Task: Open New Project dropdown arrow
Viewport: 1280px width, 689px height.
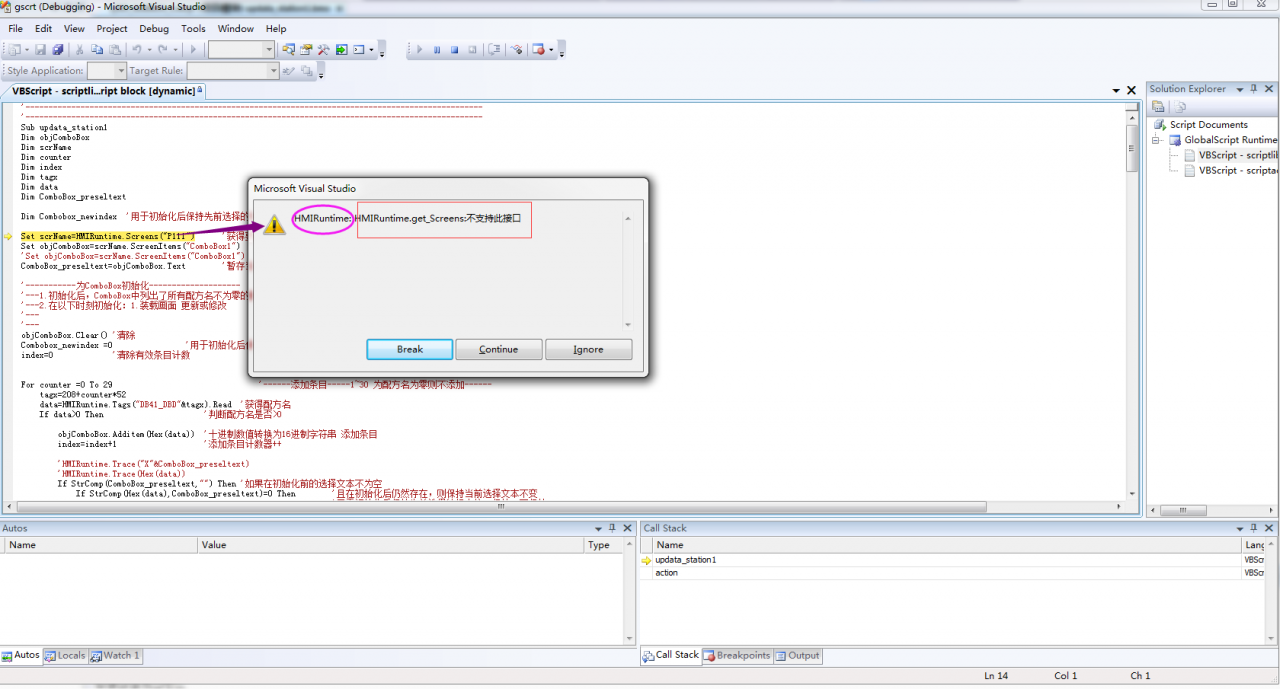Action: [x=27, y=49]
